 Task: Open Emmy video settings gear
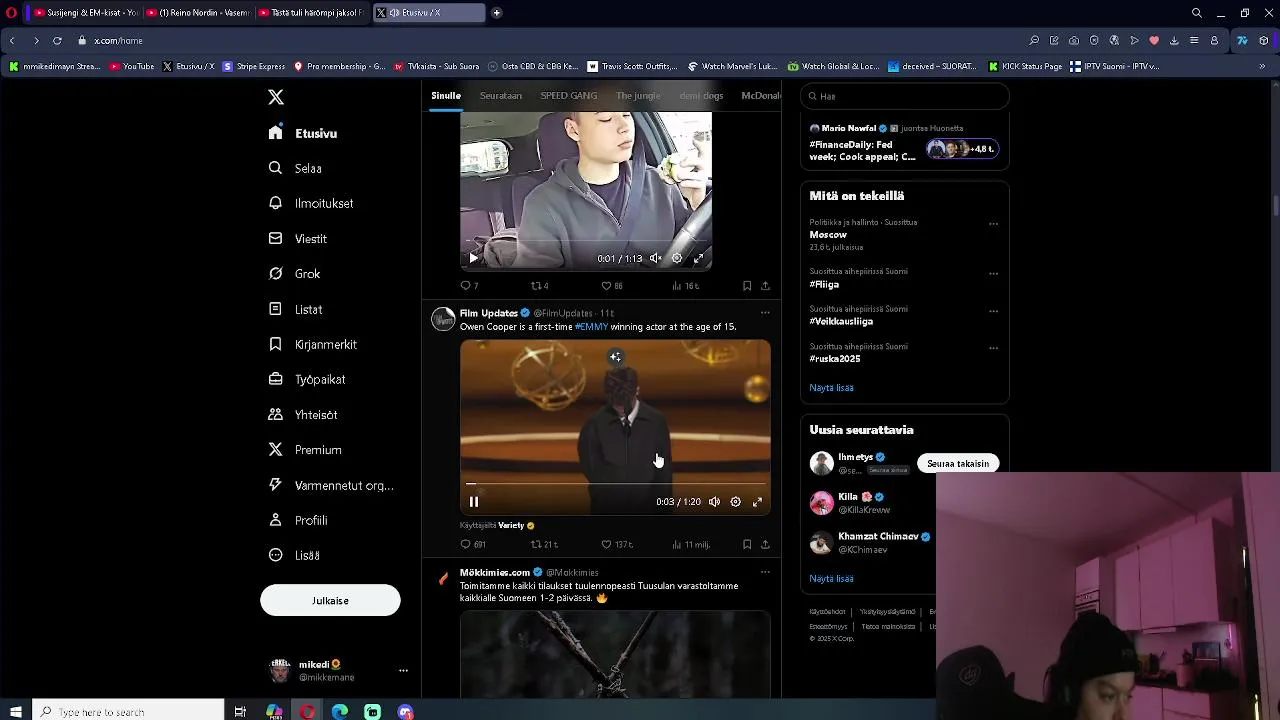pyautogui.click(x=736, y=502)
